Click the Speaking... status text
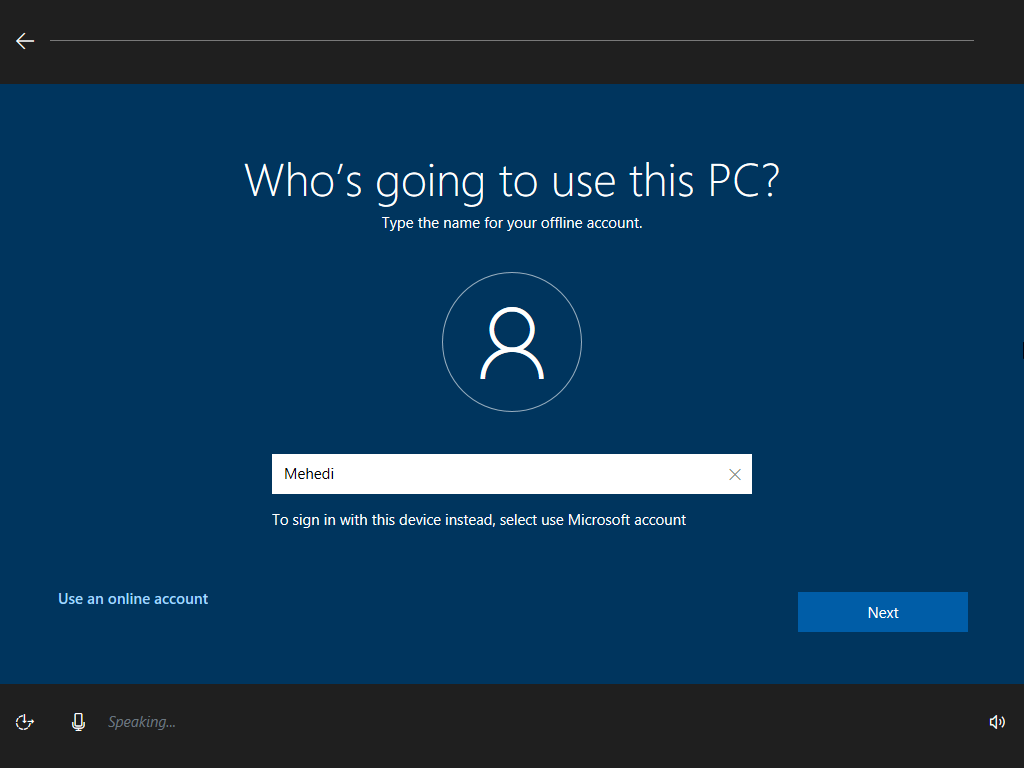 [x=142, y=722]
